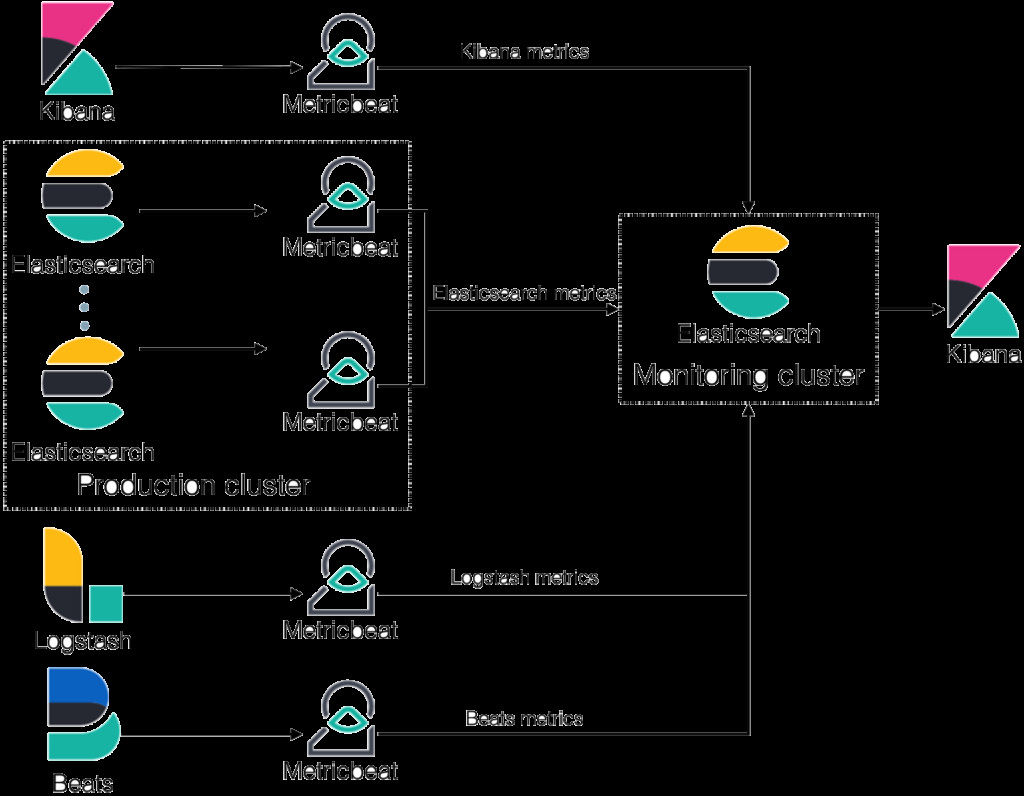
Task: Click "Kibana" text under the source Kibana logo
Action: point(77,110)
